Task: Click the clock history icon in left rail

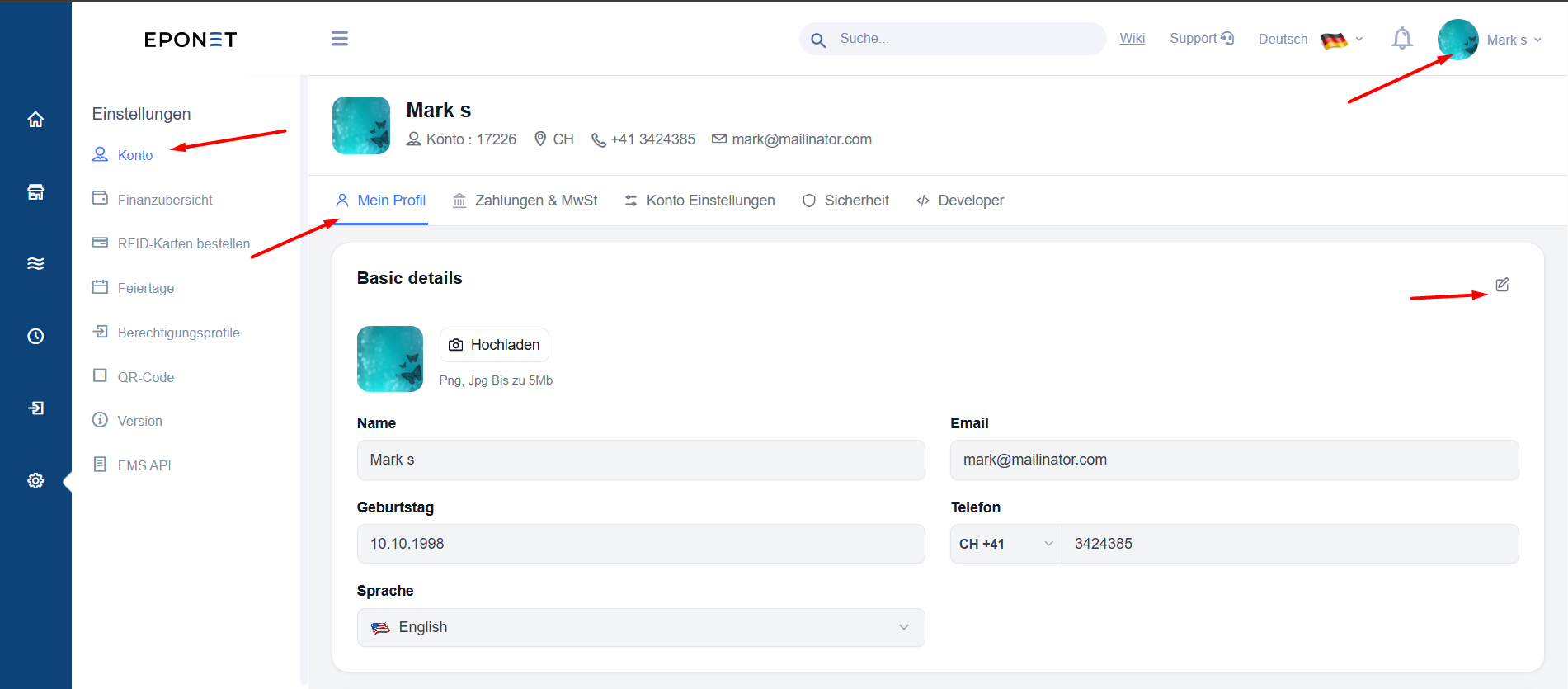Action: [x=35, y=336]
